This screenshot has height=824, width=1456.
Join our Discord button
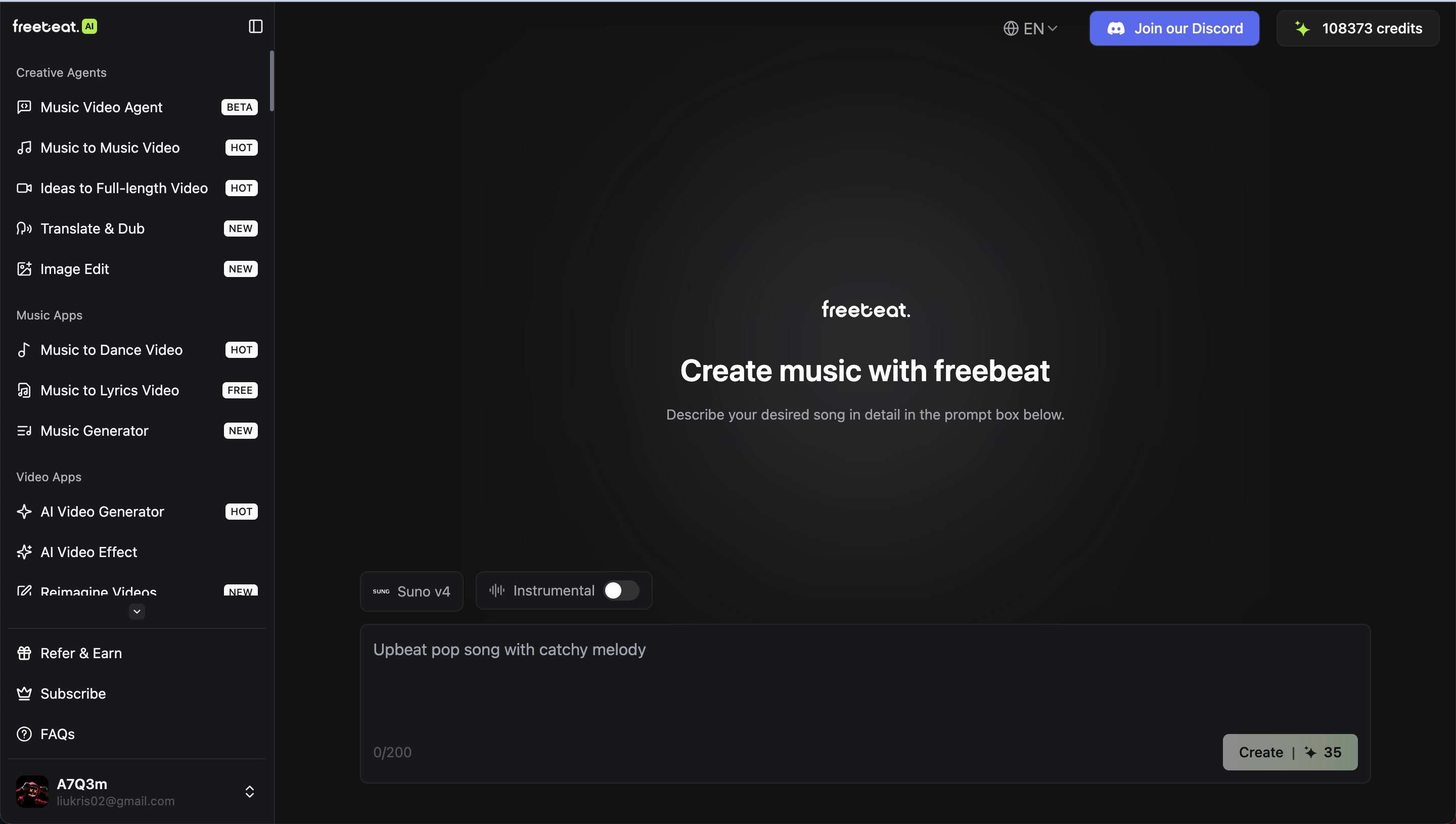coord(1174,28)
